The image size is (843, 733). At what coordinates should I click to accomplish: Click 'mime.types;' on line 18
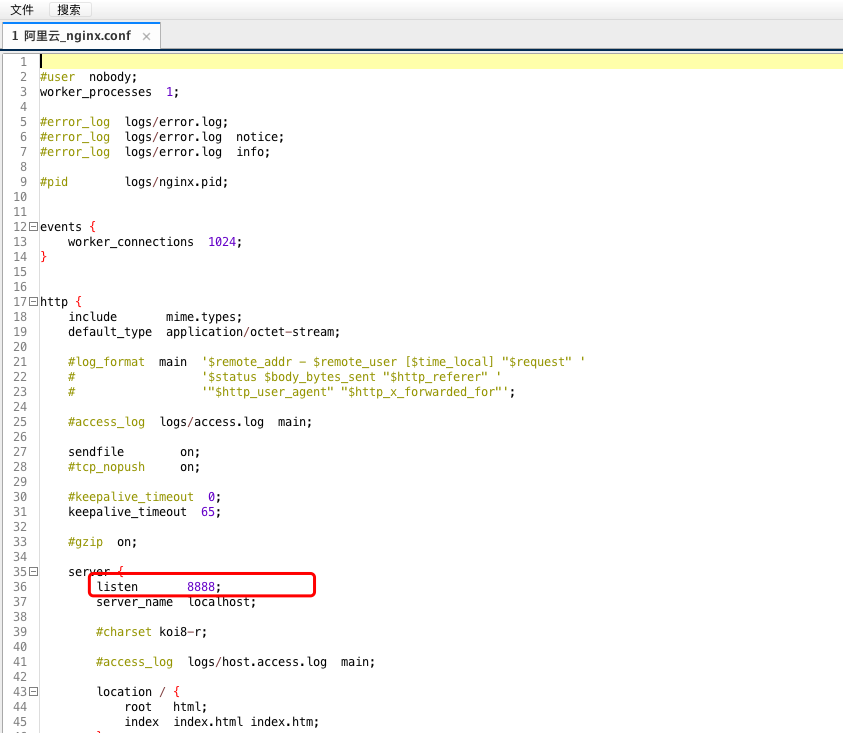204,317
